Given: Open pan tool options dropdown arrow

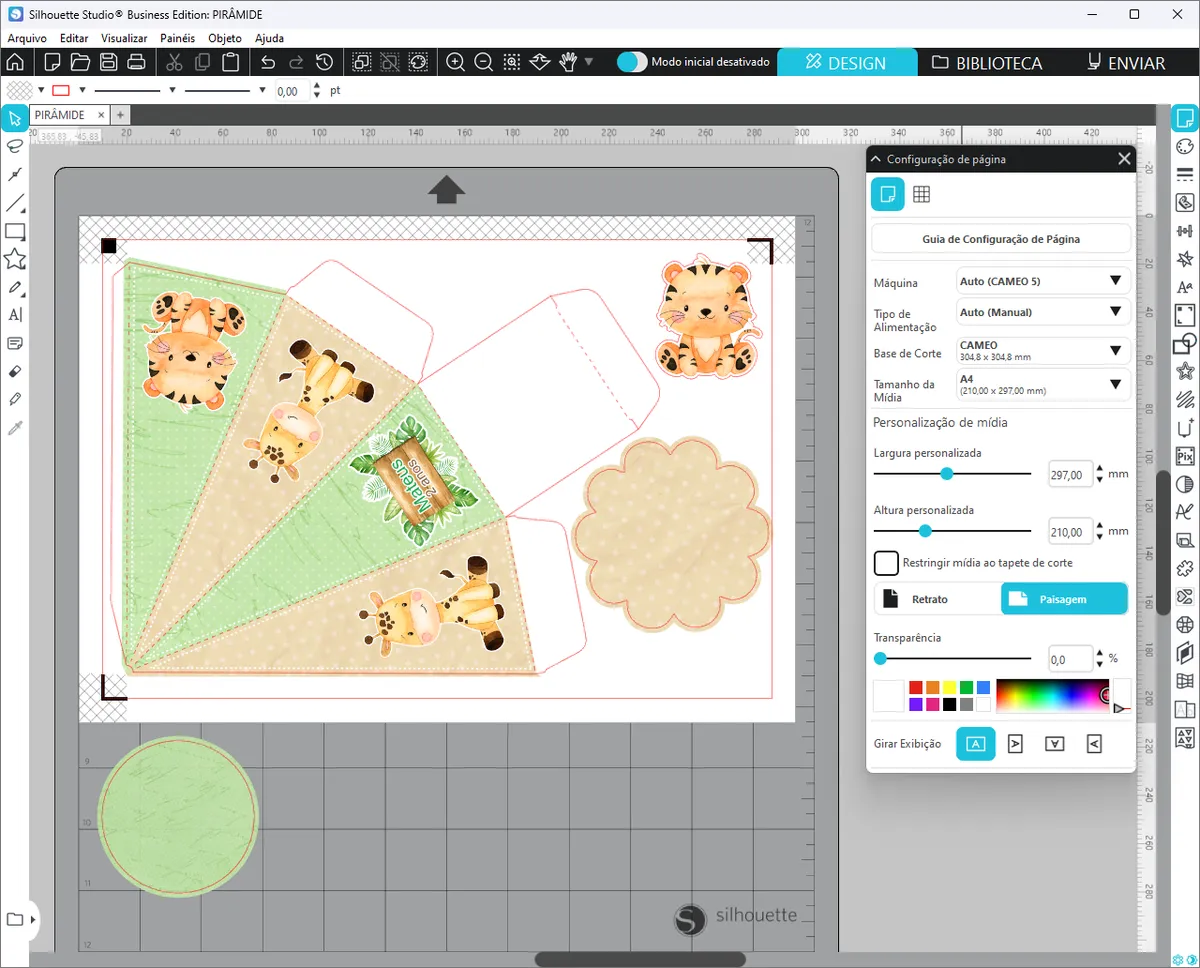Looking at the screenshot, I should pyautogui.click(x=589, y=62).
